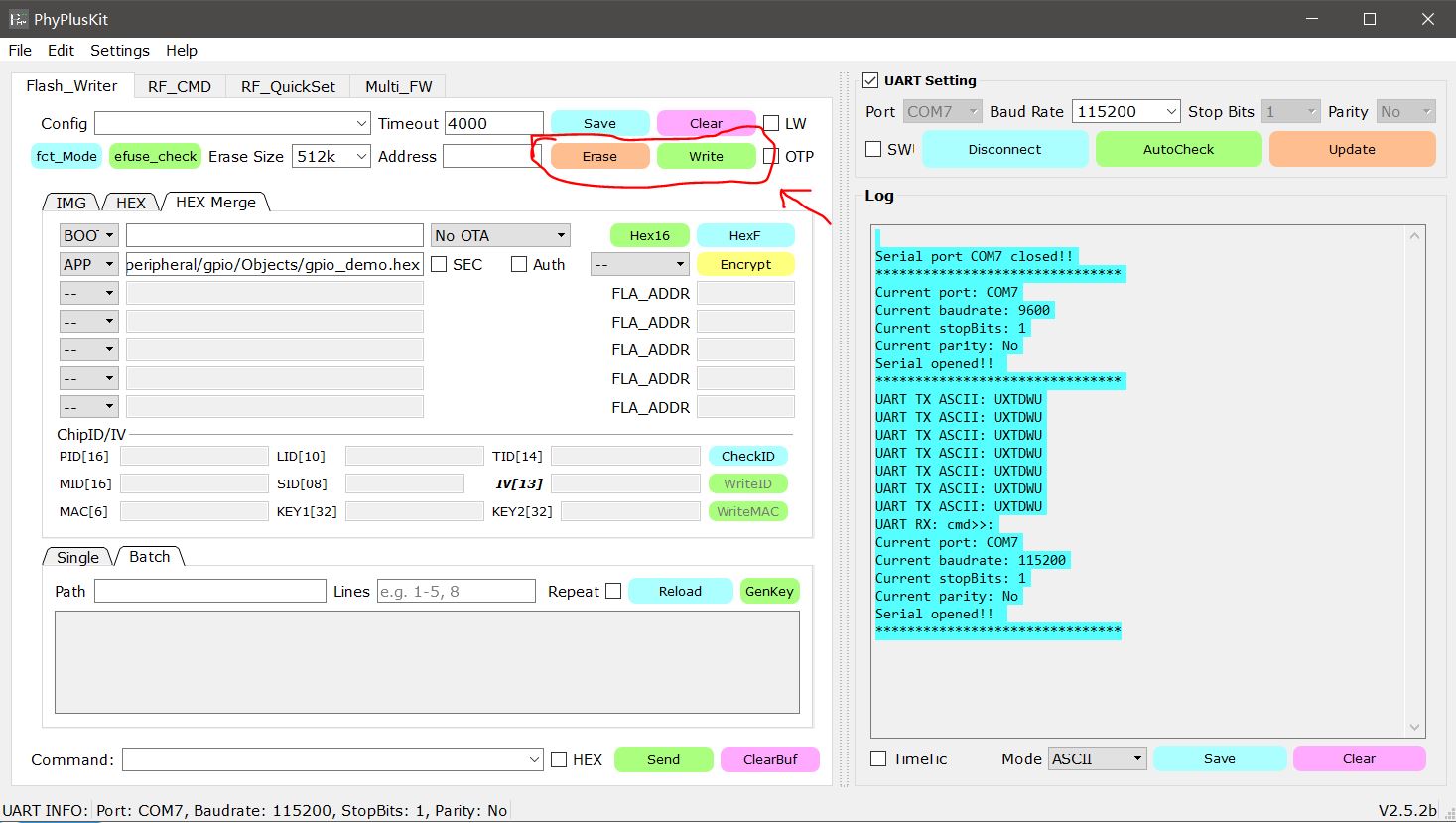The image size is (1456, 823).
Task: Click the Disconnect button
Action: coord(1004,149)
